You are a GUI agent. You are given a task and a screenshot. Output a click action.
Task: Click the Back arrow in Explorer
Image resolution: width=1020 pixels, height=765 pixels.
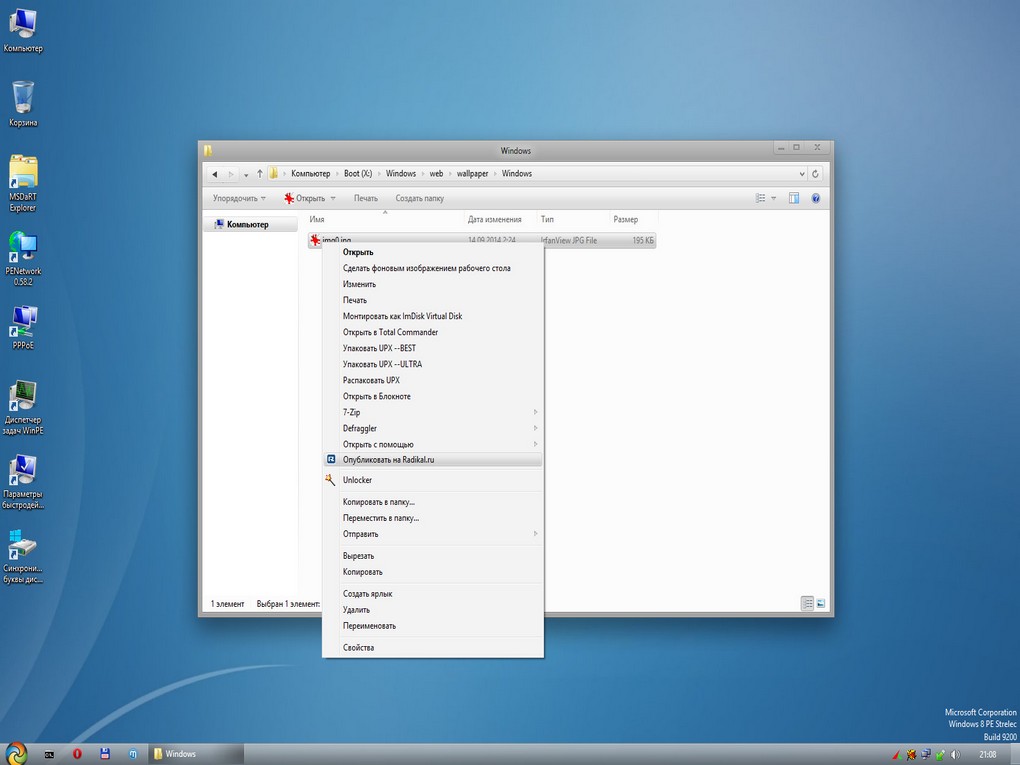pyautogui.click(x=215, y=174)
